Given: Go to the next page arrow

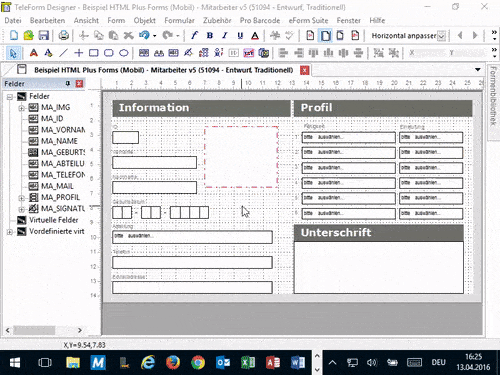Looking at the screenshot, I should [475, 35].
